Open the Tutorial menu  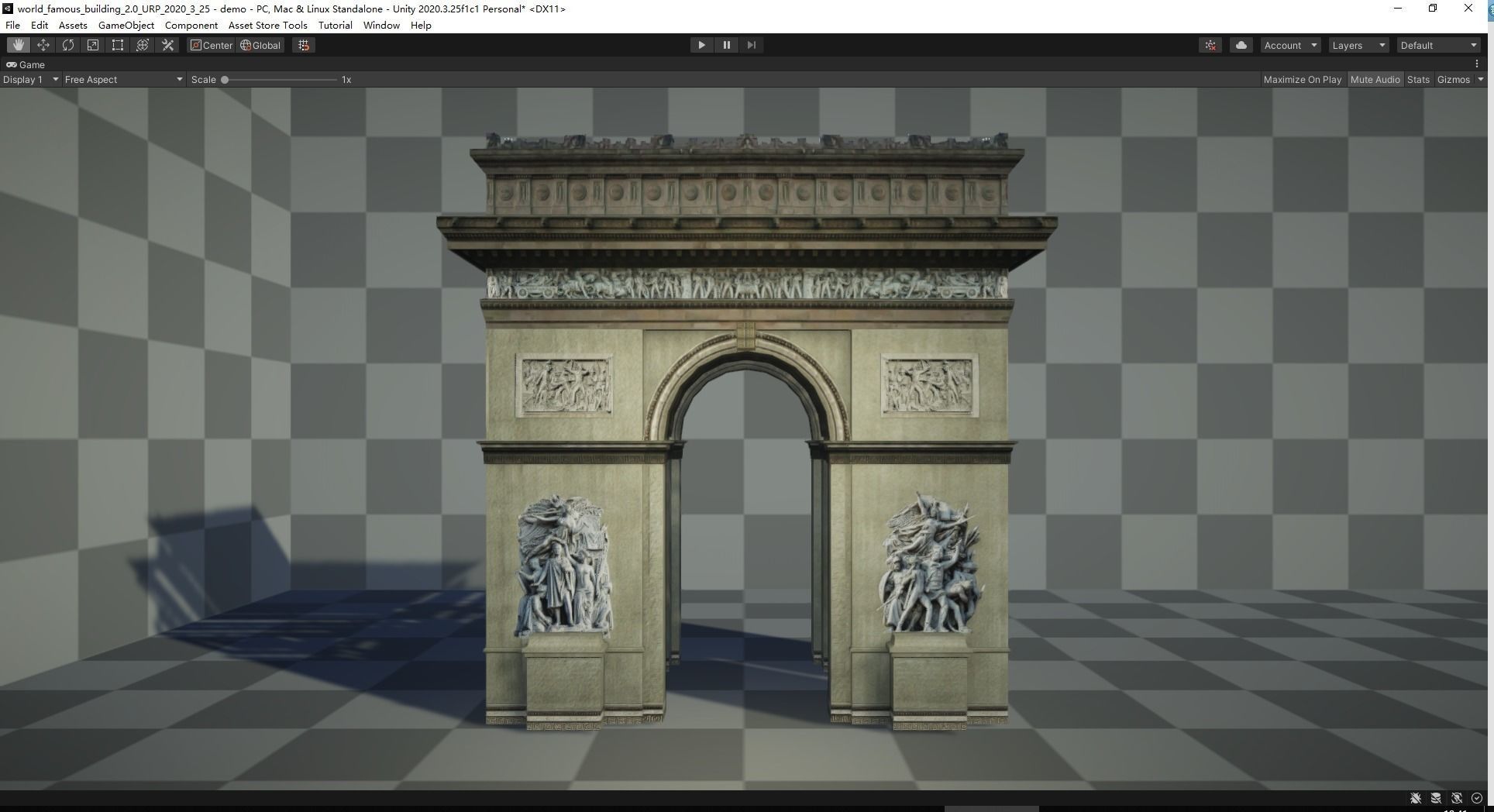coord(336,25)
